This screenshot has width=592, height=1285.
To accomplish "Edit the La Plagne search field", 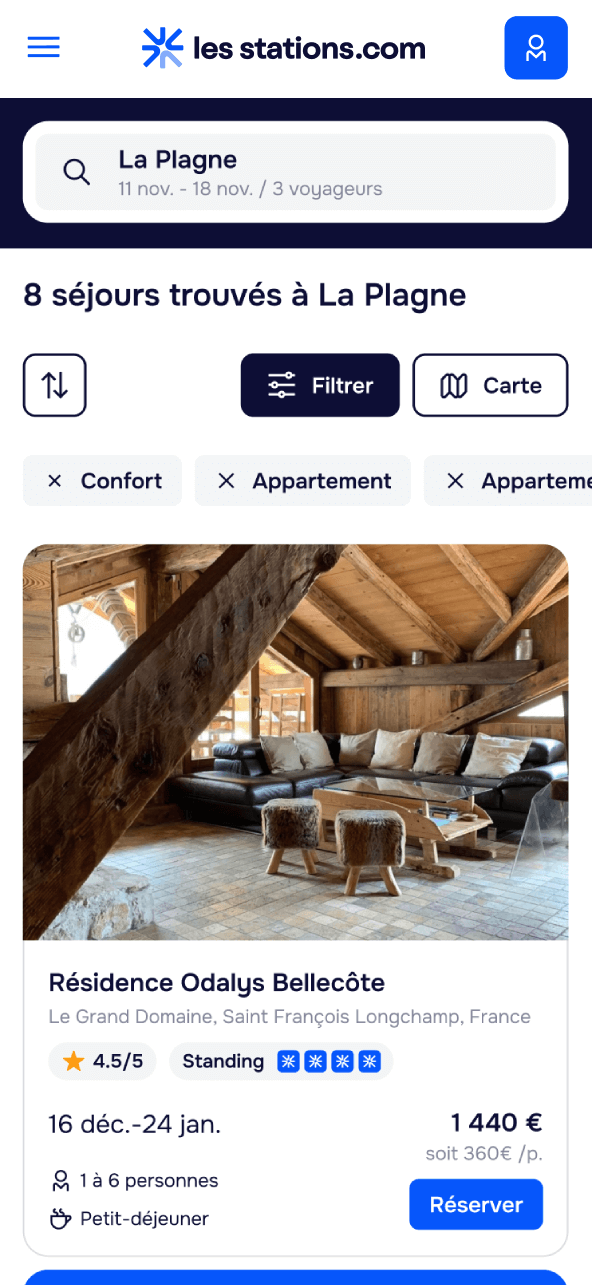I will [296, 172].
